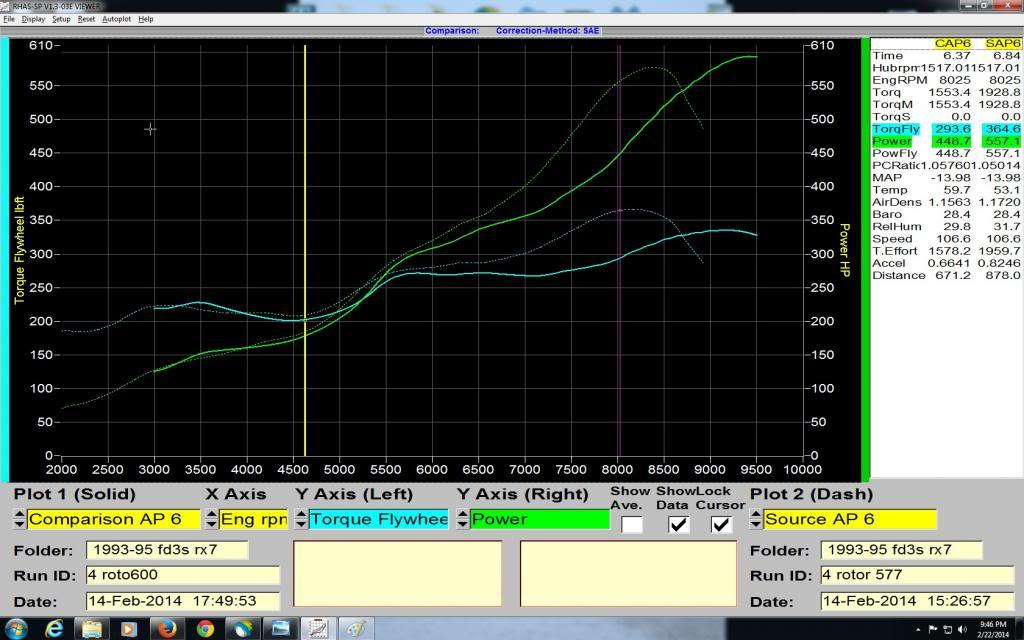
Task: Open the Setup menu
Action: coord(61,19)
